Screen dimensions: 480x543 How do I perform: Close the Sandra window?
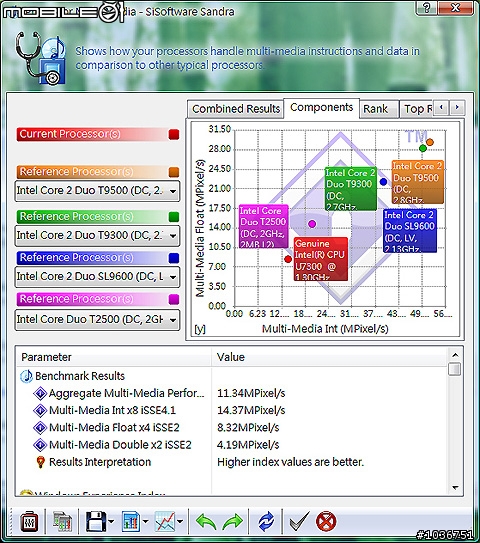click(456, 8)
